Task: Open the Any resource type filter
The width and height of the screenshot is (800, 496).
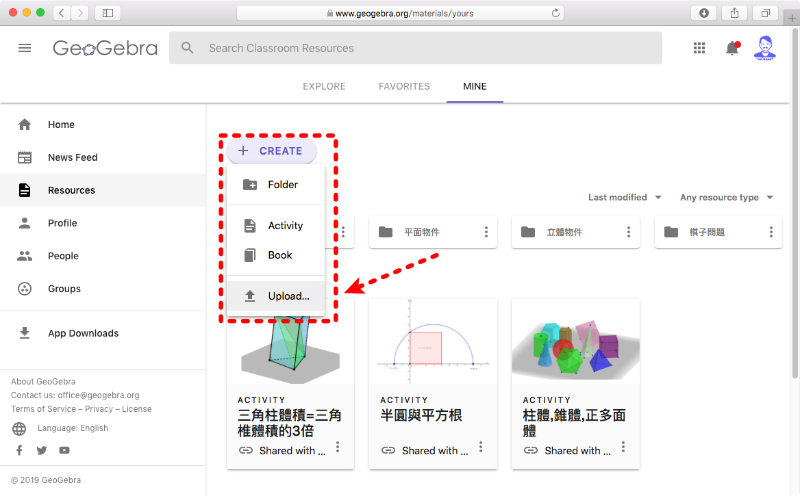Action: 727,197
